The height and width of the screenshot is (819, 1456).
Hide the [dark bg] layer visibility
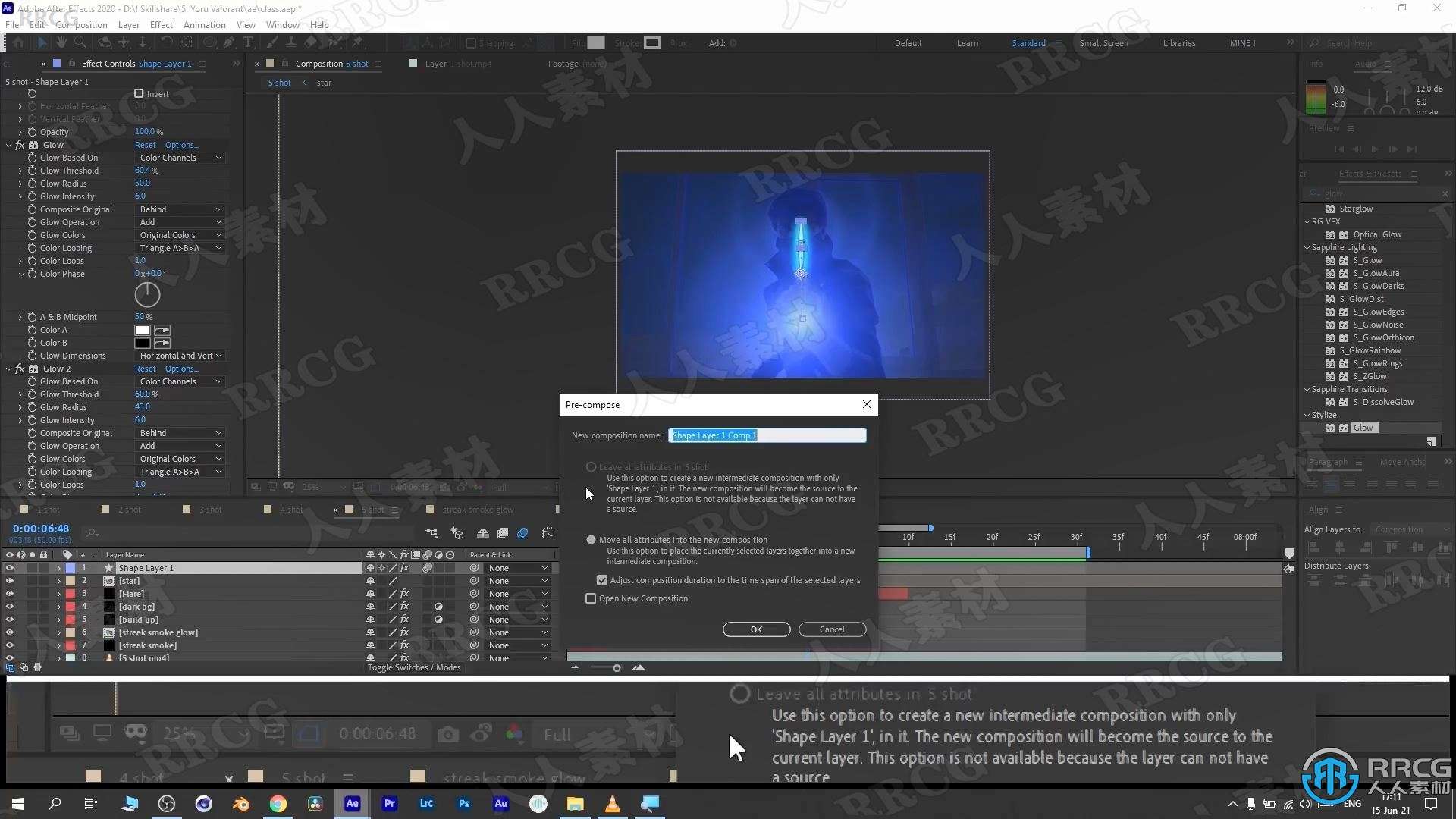pos(9,607)
